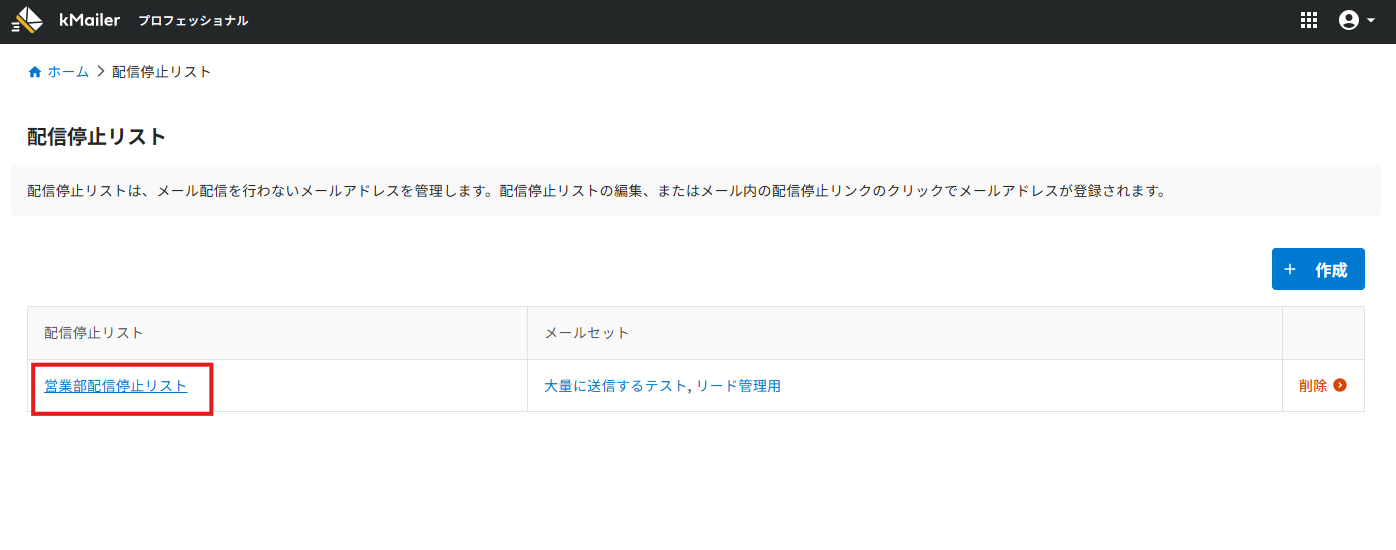The image size is (1396, 550).
Task: Expand the account menu caret arrow
Action: (x=1371, y=21)
